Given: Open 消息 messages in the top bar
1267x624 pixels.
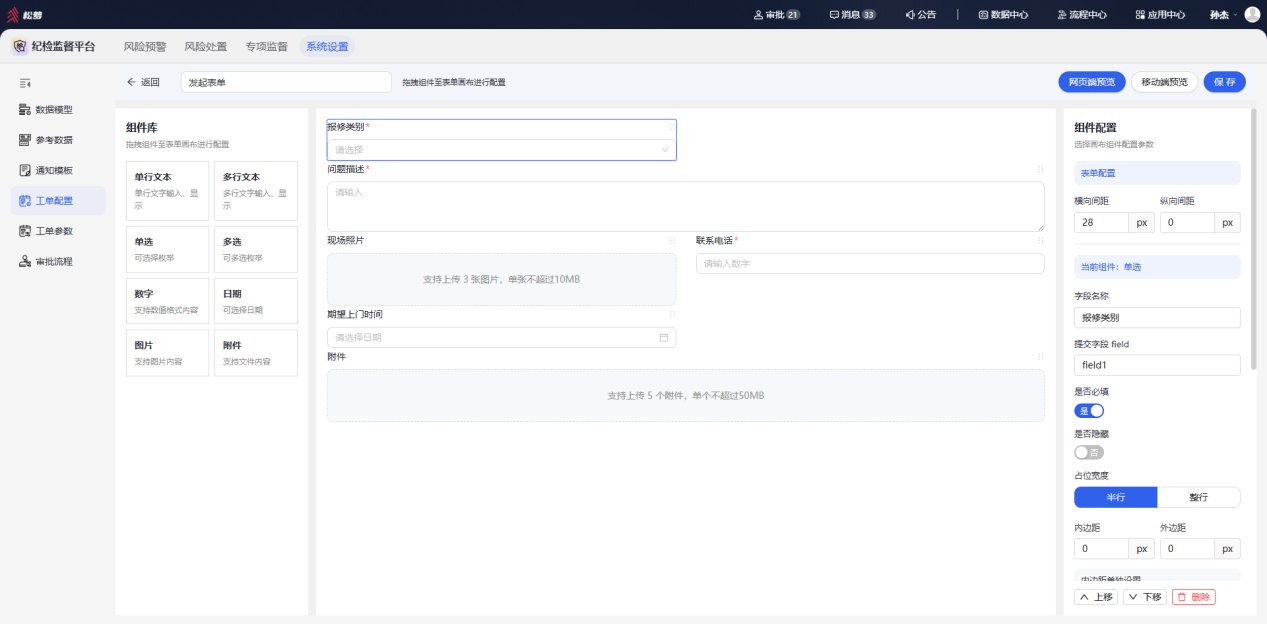Looking at the screenshot, I should pyautogui.click(x=853, y=15).
